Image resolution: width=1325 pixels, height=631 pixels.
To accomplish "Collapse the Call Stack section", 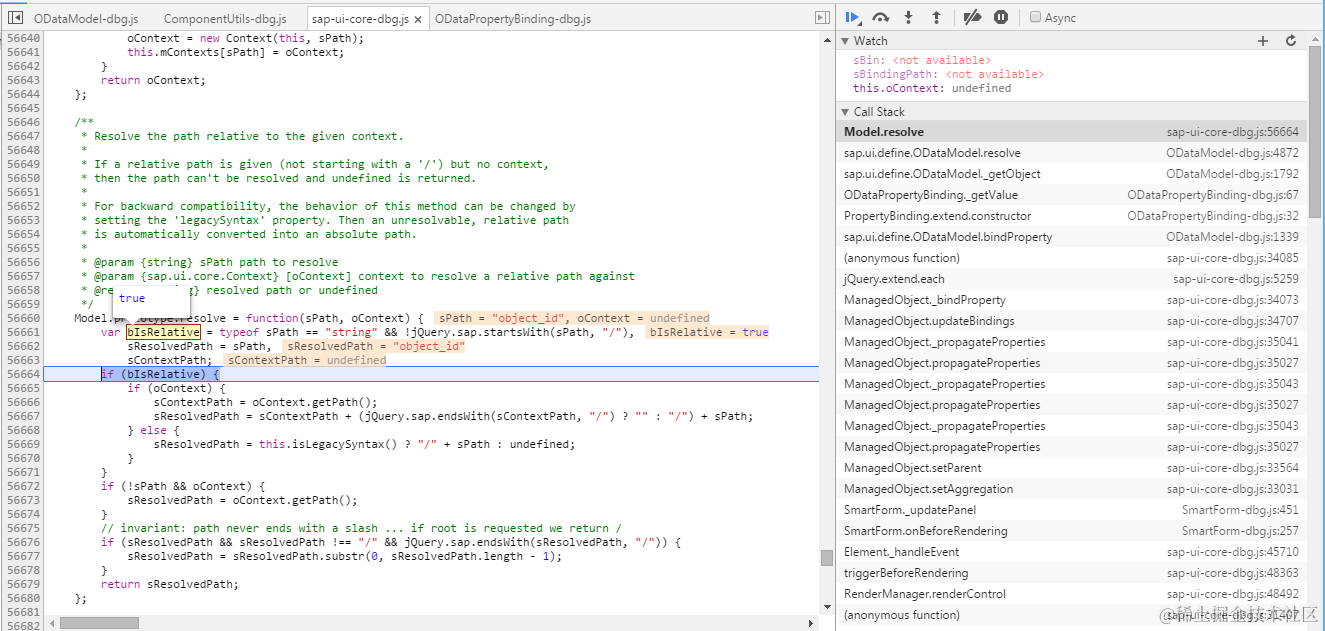I will point(846,112).
